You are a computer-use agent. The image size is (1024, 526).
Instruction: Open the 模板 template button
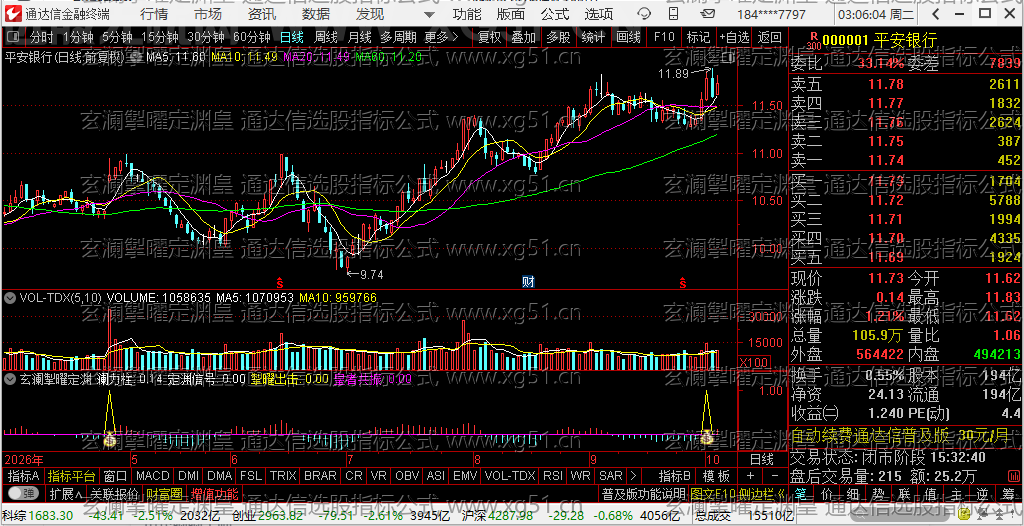[716, 476]
